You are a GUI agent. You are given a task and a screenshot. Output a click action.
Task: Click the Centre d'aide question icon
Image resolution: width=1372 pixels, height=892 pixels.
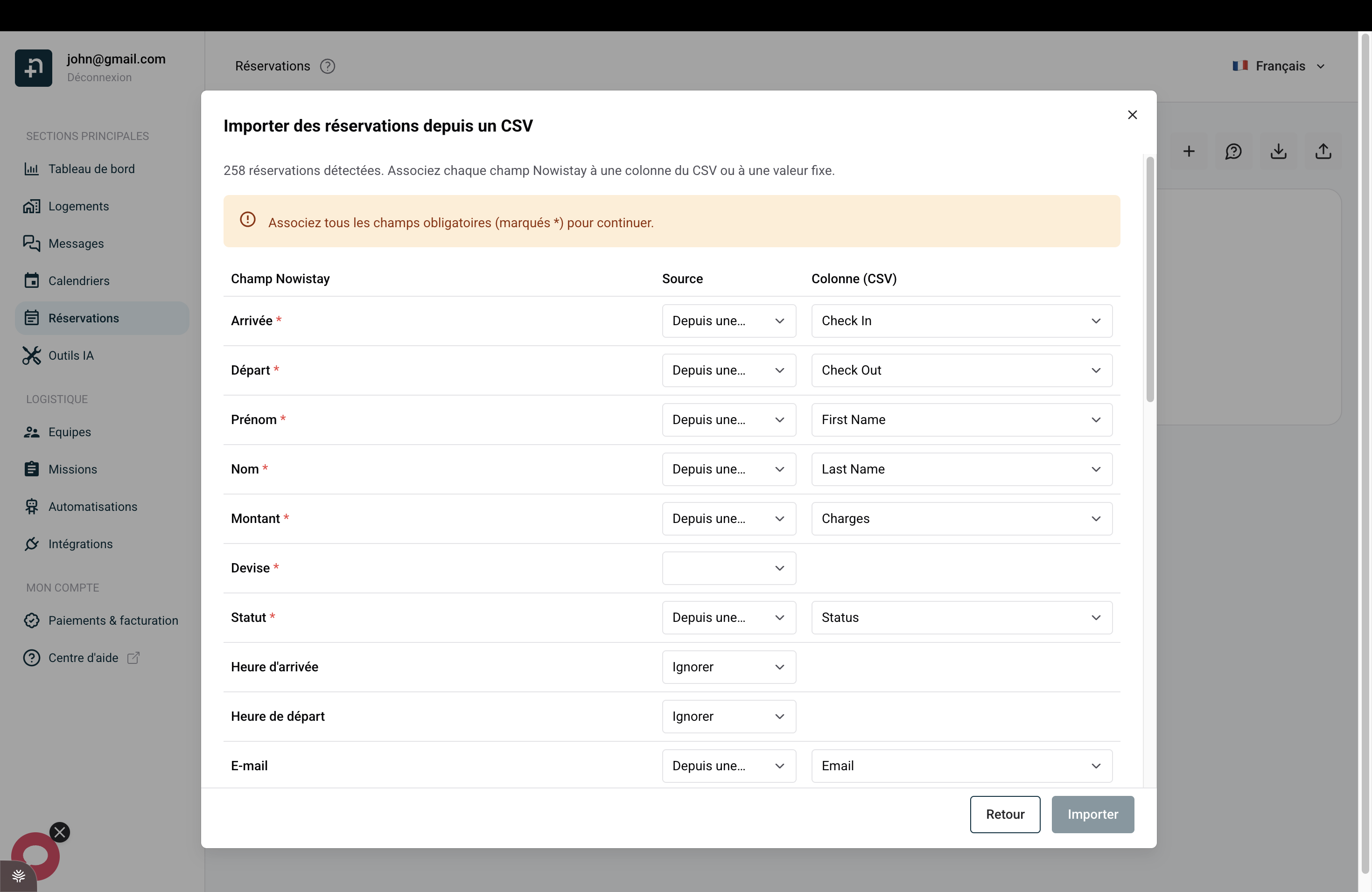coord(32,658)
